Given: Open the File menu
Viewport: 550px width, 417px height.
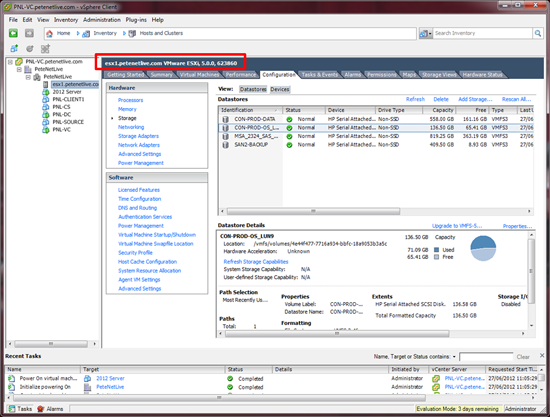Looking at the screenshot, I should [13, 20].
